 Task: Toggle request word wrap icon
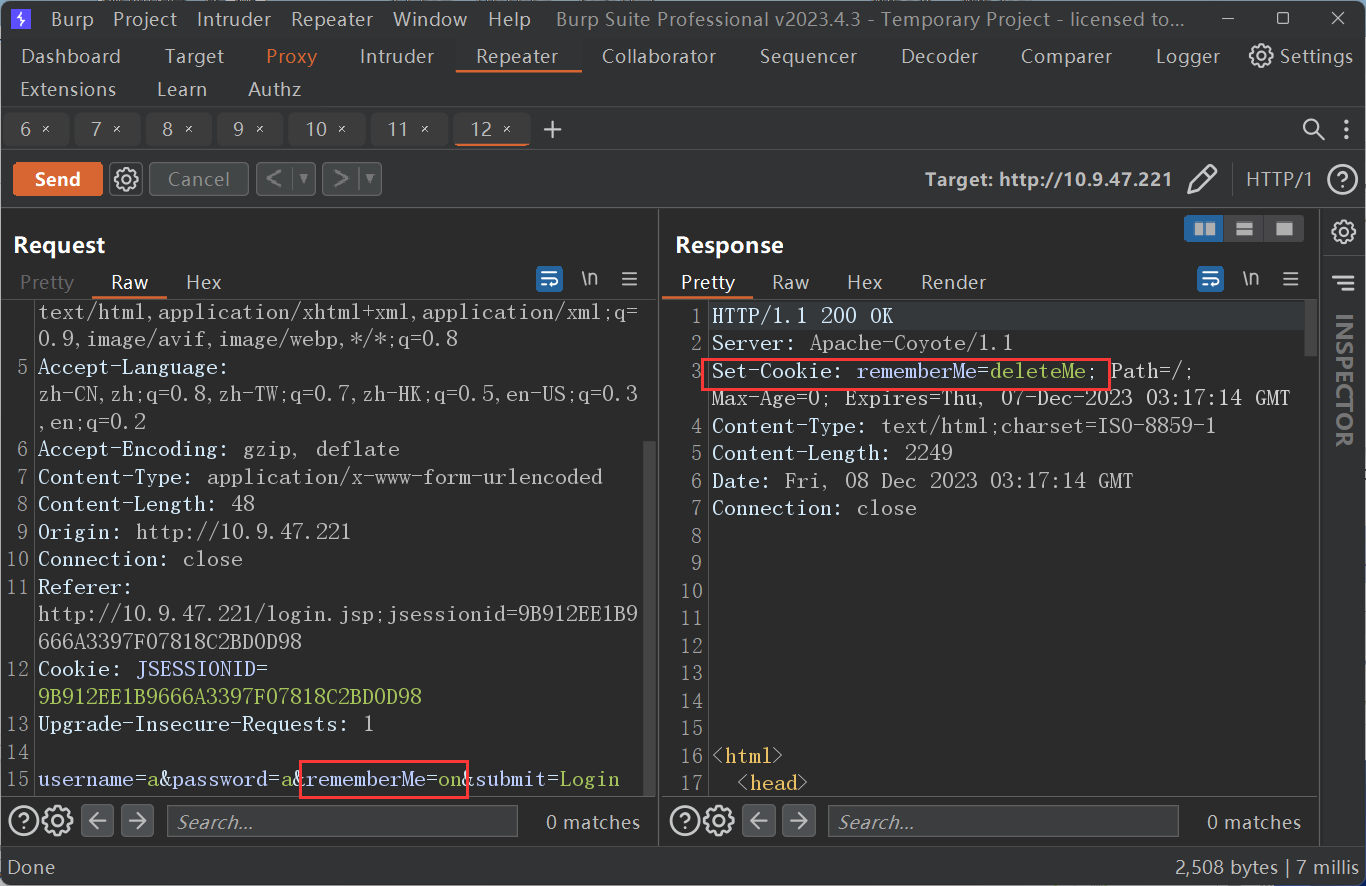click(549, 279)
